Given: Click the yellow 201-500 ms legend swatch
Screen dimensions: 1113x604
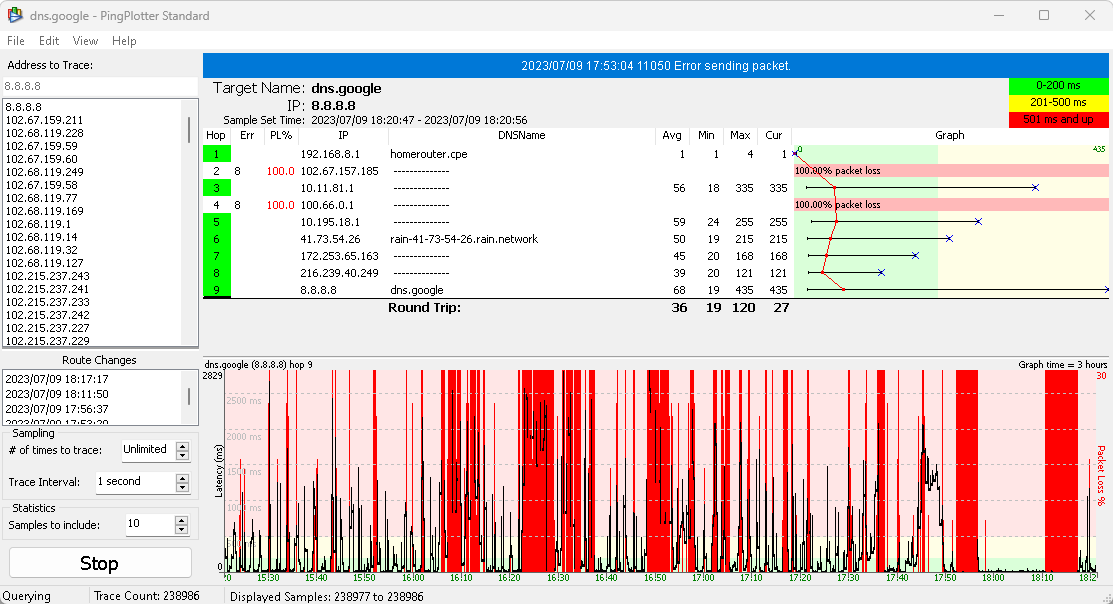Looking at the screenshot, I should (x=1058, y=102).
